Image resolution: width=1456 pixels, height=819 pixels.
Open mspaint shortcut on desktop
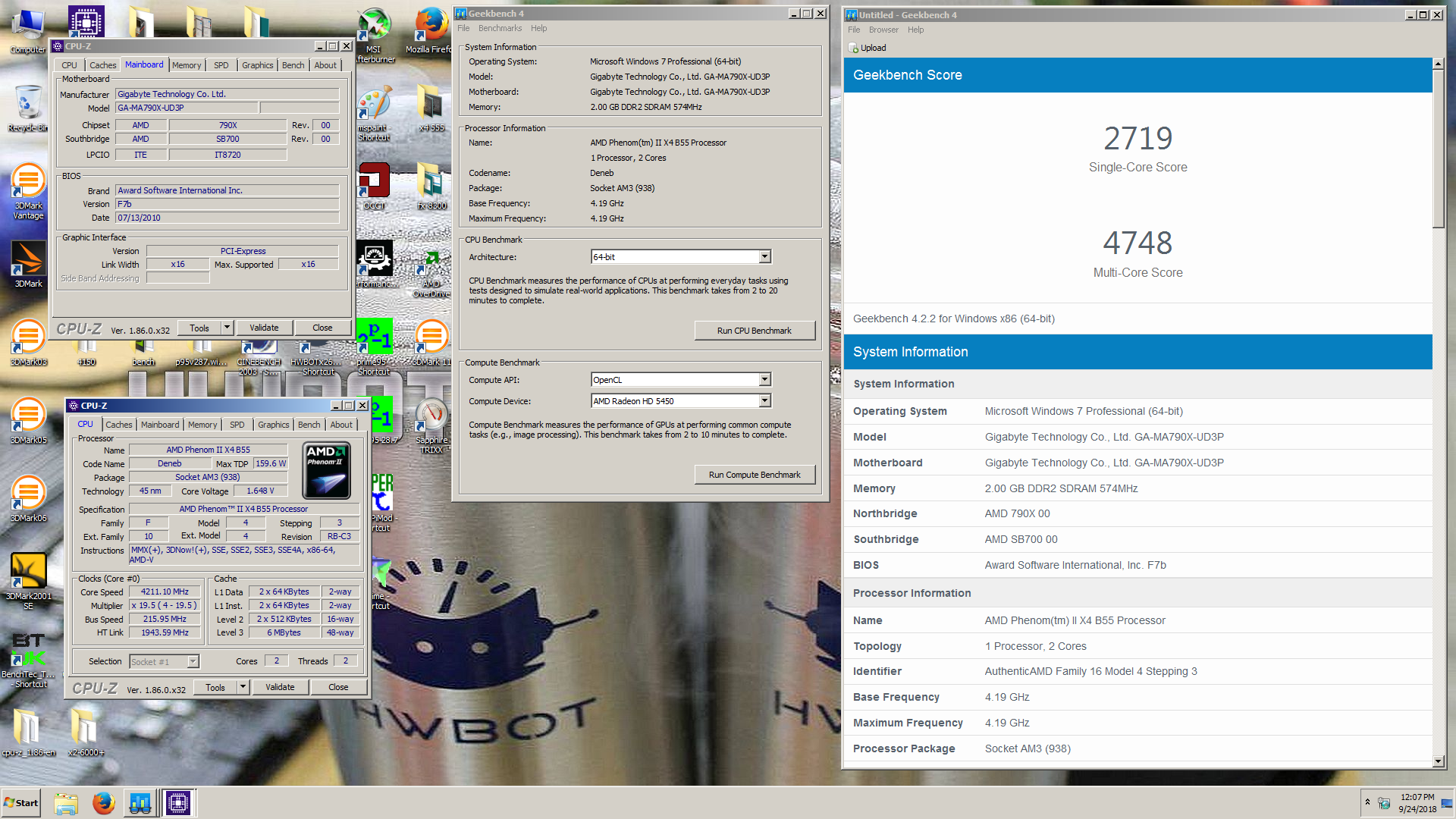click(374, 114)
